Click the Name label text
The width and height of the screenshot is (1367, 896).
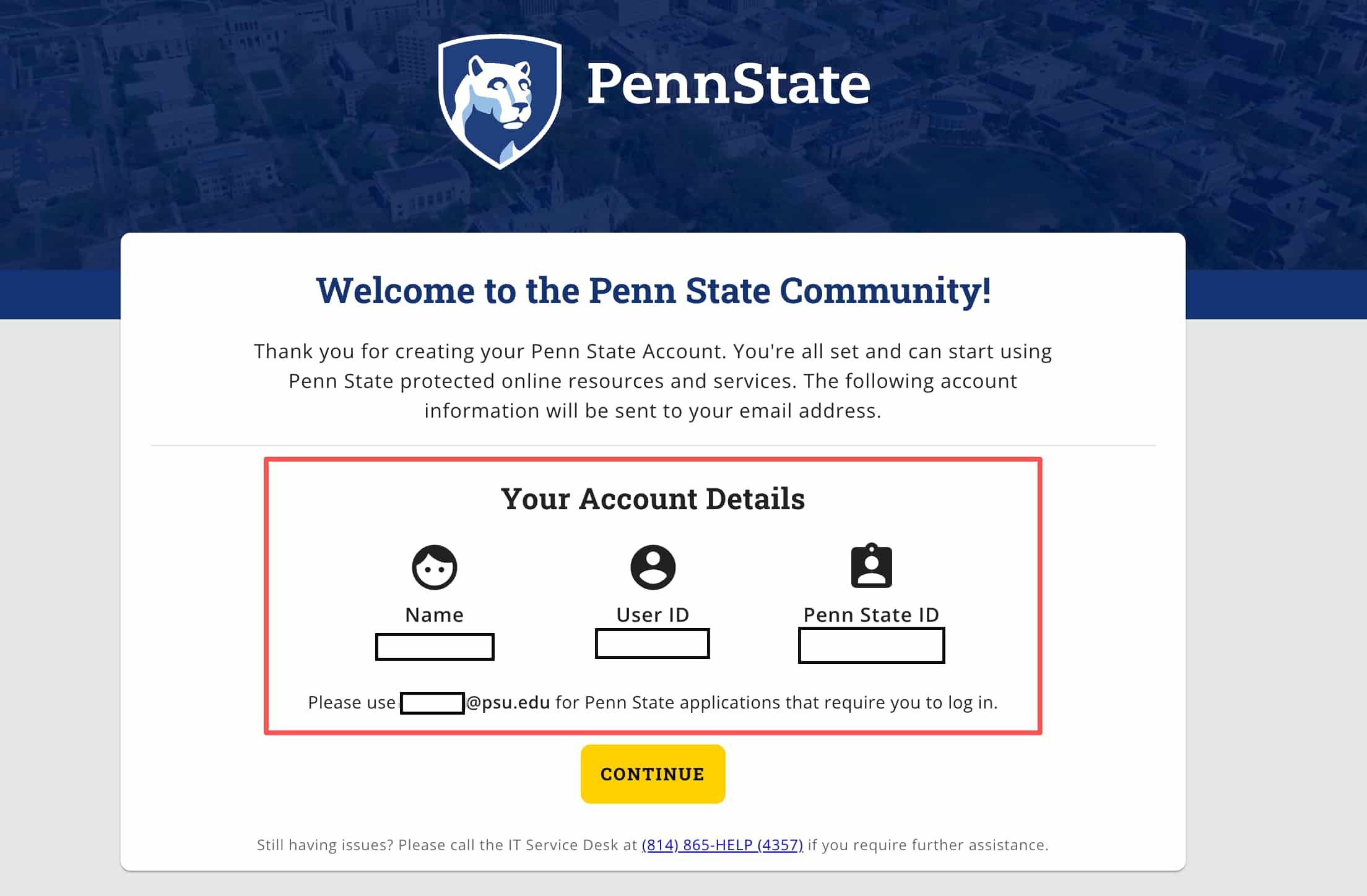coord(435,614)
